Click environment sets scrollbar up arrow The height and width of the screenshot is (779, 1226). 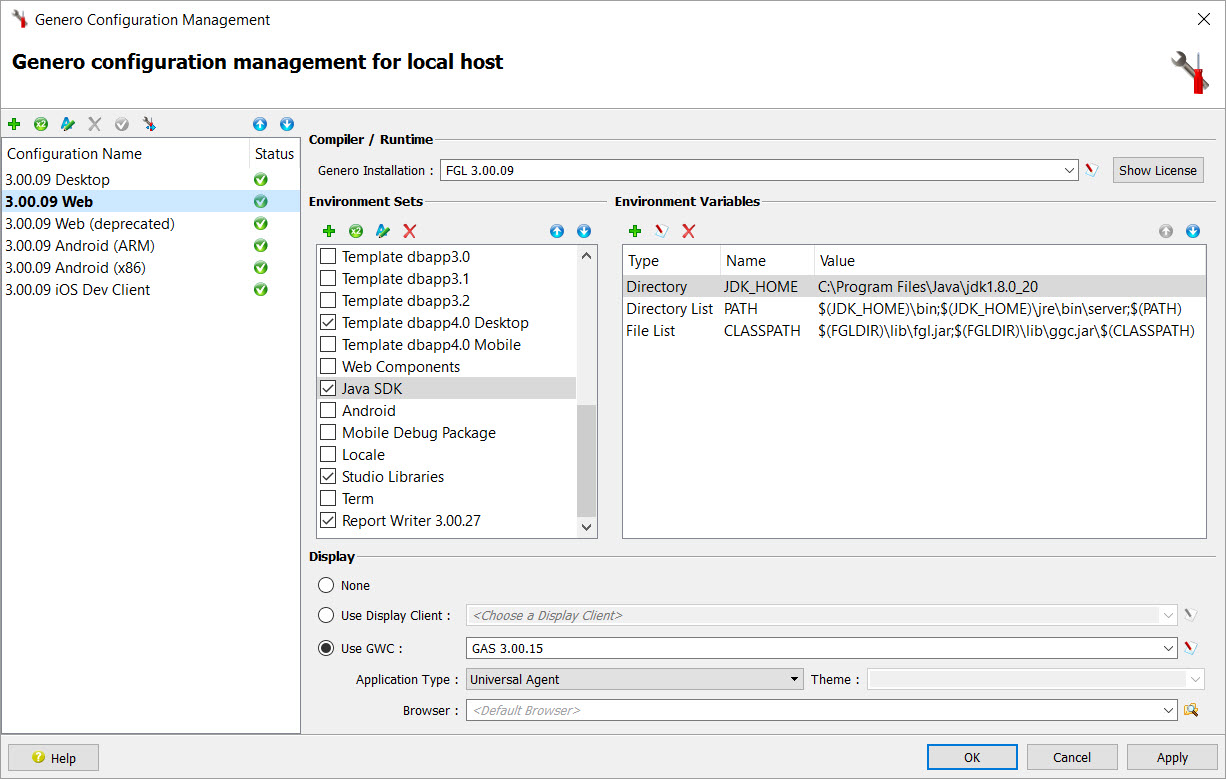pos(586,256)
